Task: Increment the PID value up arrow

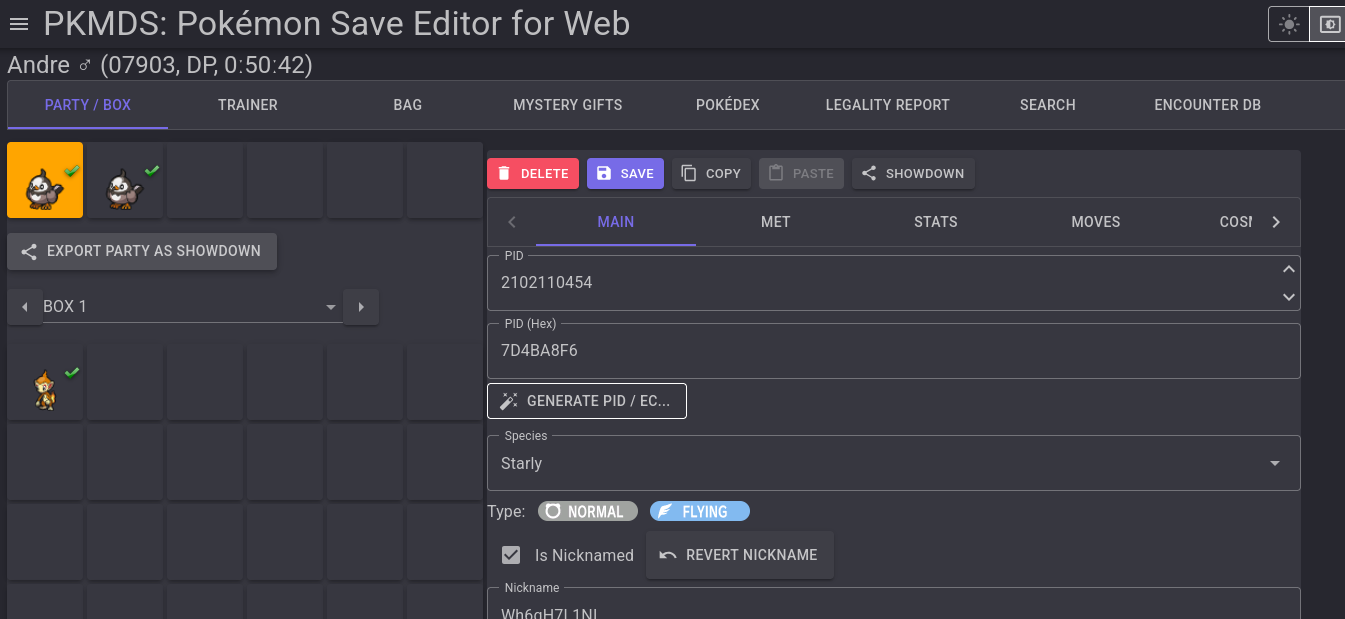Action: click(x=1289, y=269)
